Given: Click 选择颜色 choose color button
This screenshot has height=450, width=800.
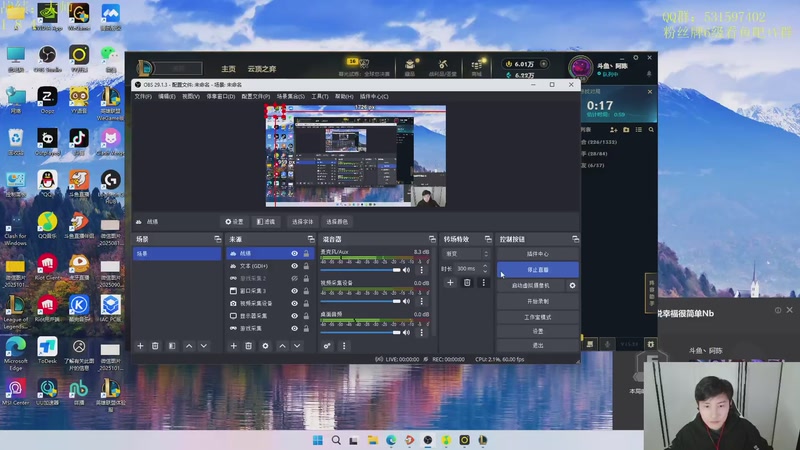Looking at the screenshot, I should pos(337,222).
